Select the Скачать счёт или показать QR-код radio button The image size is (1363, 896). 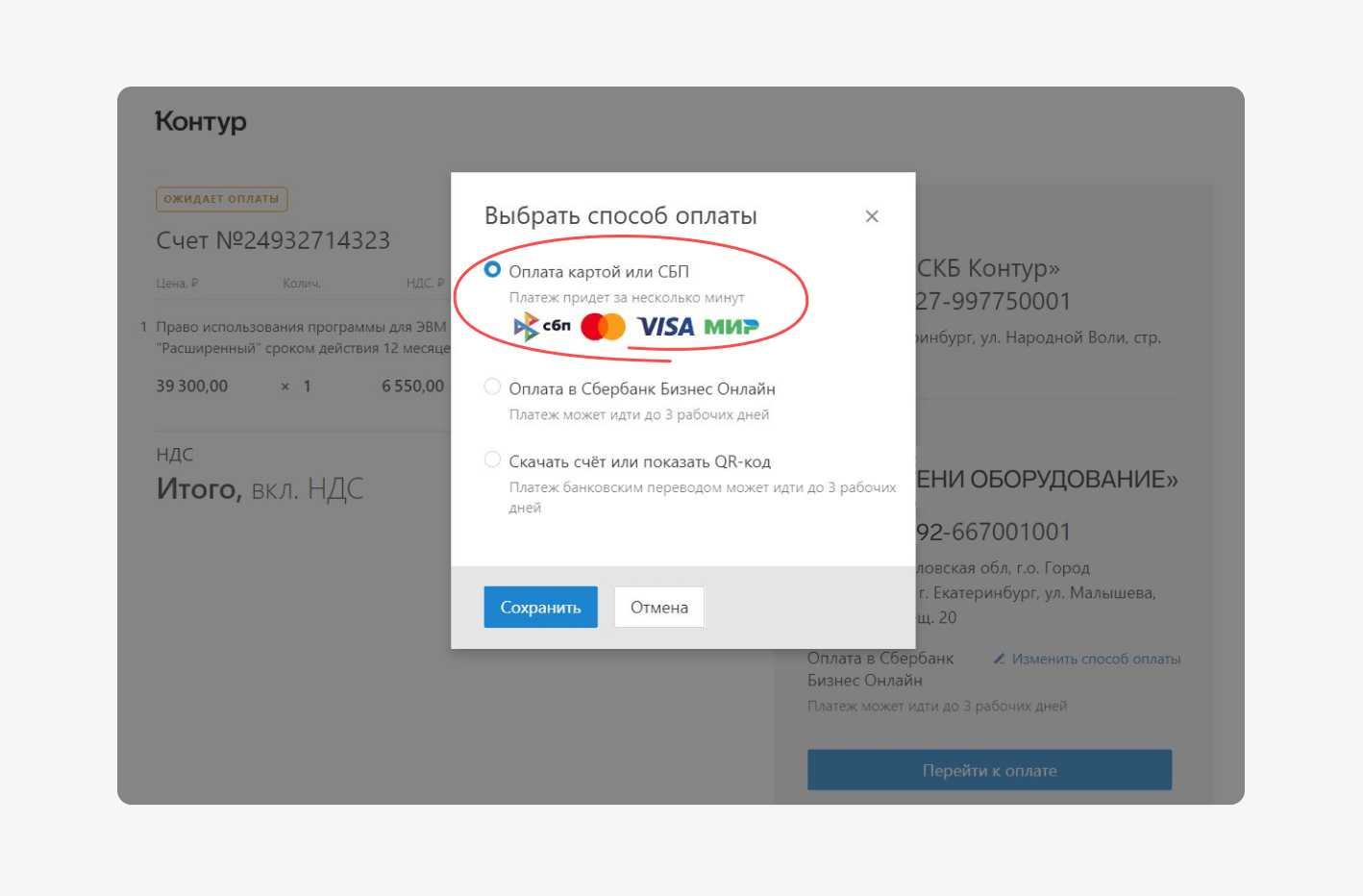click(492, 460)
